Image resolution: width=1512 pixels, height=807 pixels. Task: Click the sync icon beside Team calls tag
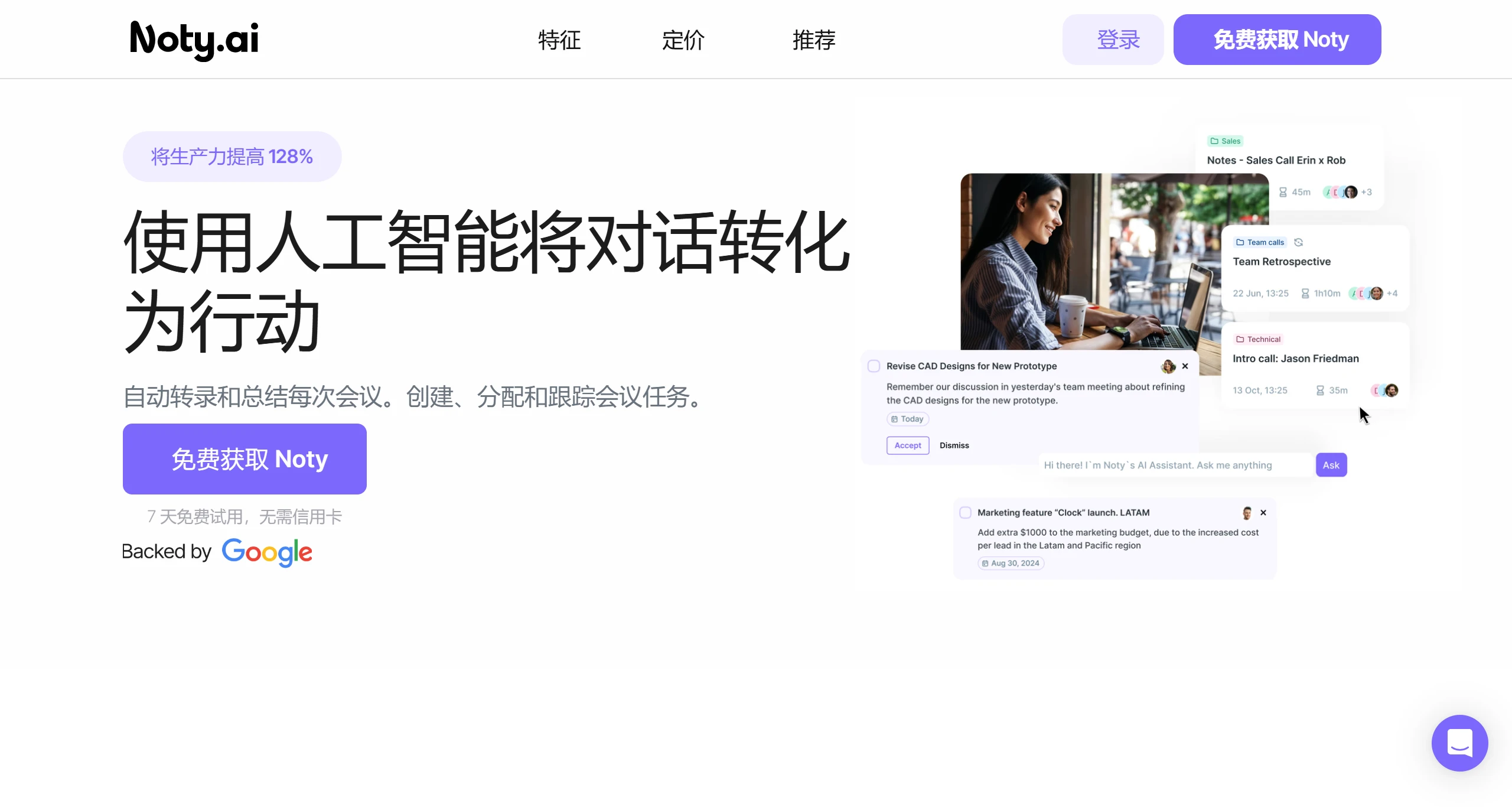click(x=1298, y=242)
